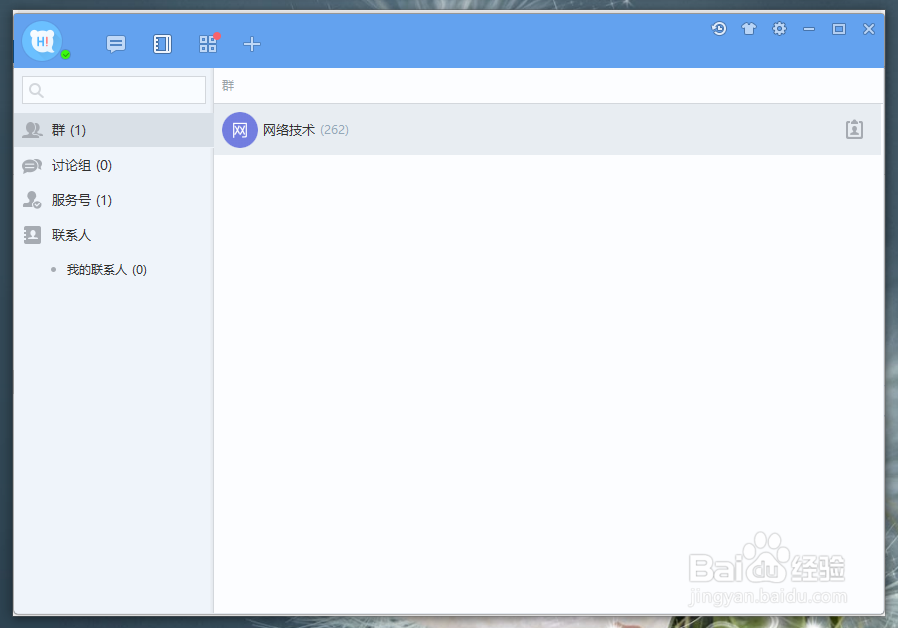Click the (262) member count

coord(334,130)
